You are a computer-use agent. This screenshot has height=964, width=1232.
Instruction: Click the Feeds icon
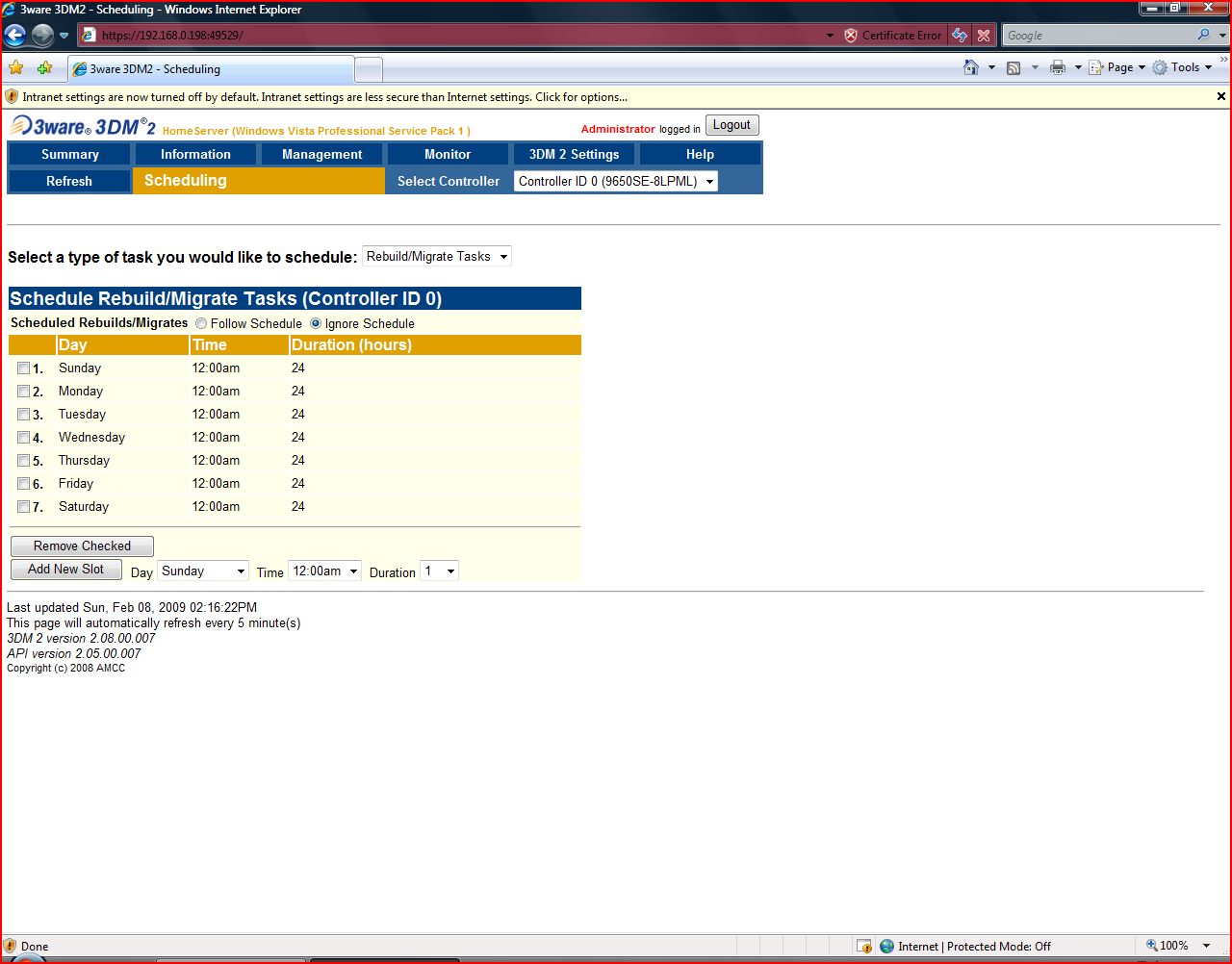pyautogui.click(x=1014, y=67)
